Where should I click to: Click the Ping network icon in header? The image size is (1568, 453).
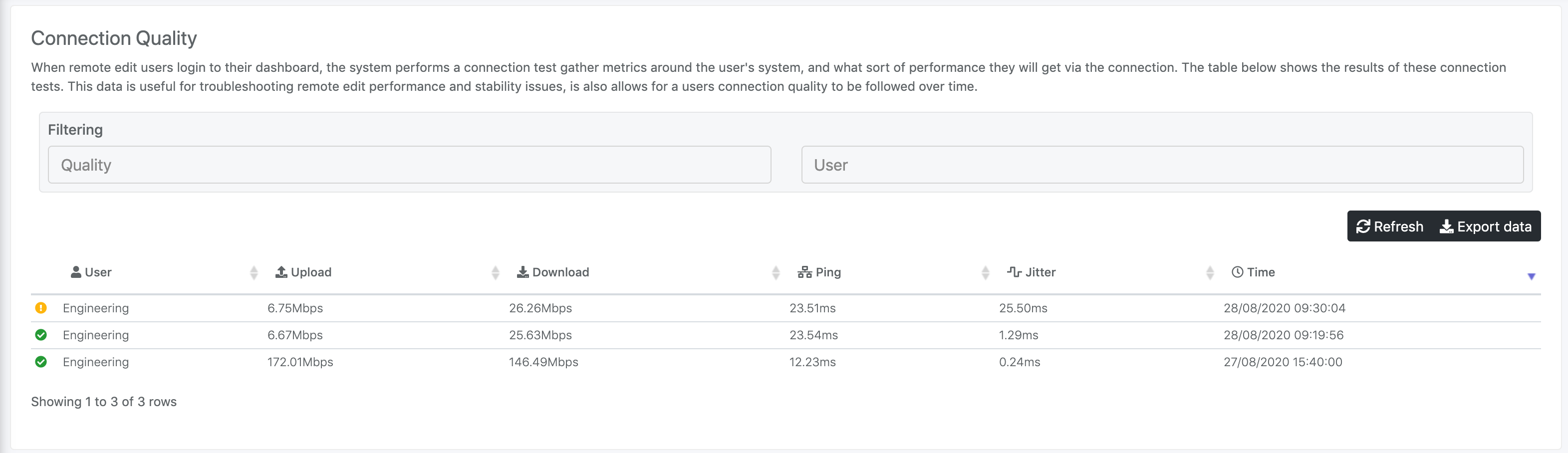[x=804, y=272]
